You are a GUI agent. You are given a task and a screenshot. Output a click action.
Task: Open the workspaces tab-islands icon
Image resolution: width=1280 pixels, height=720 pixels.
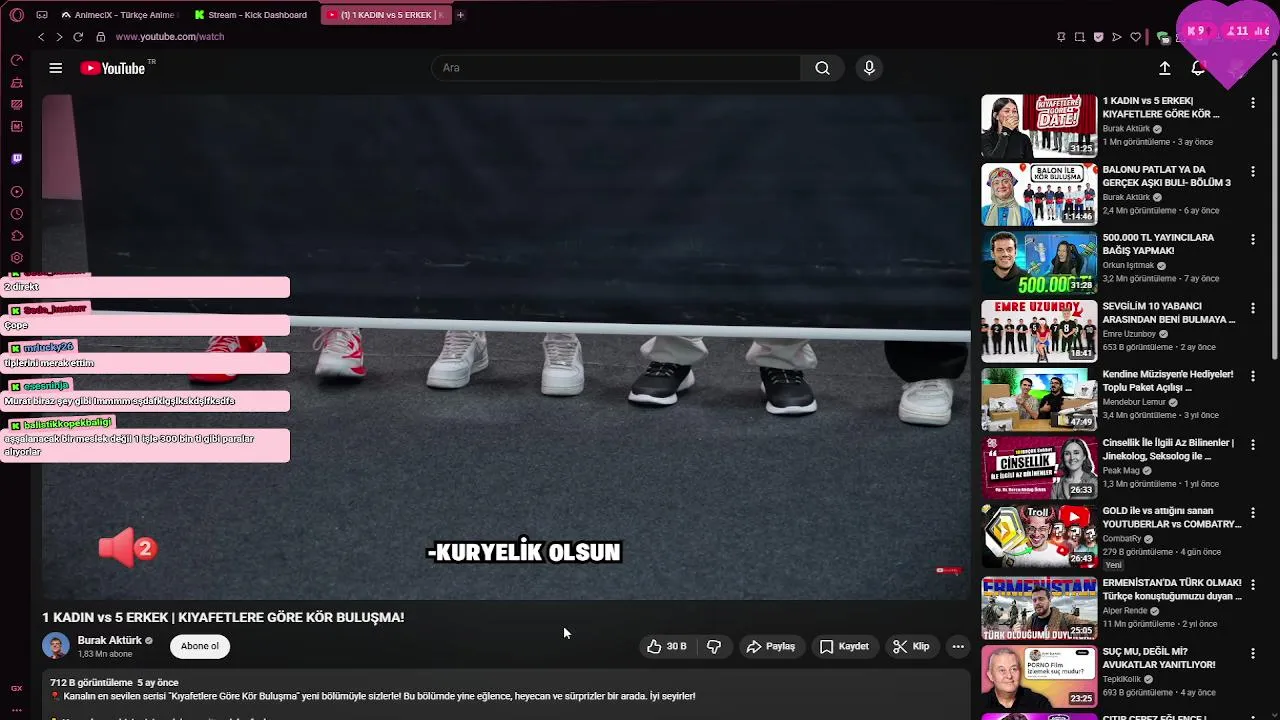(42, 15)
